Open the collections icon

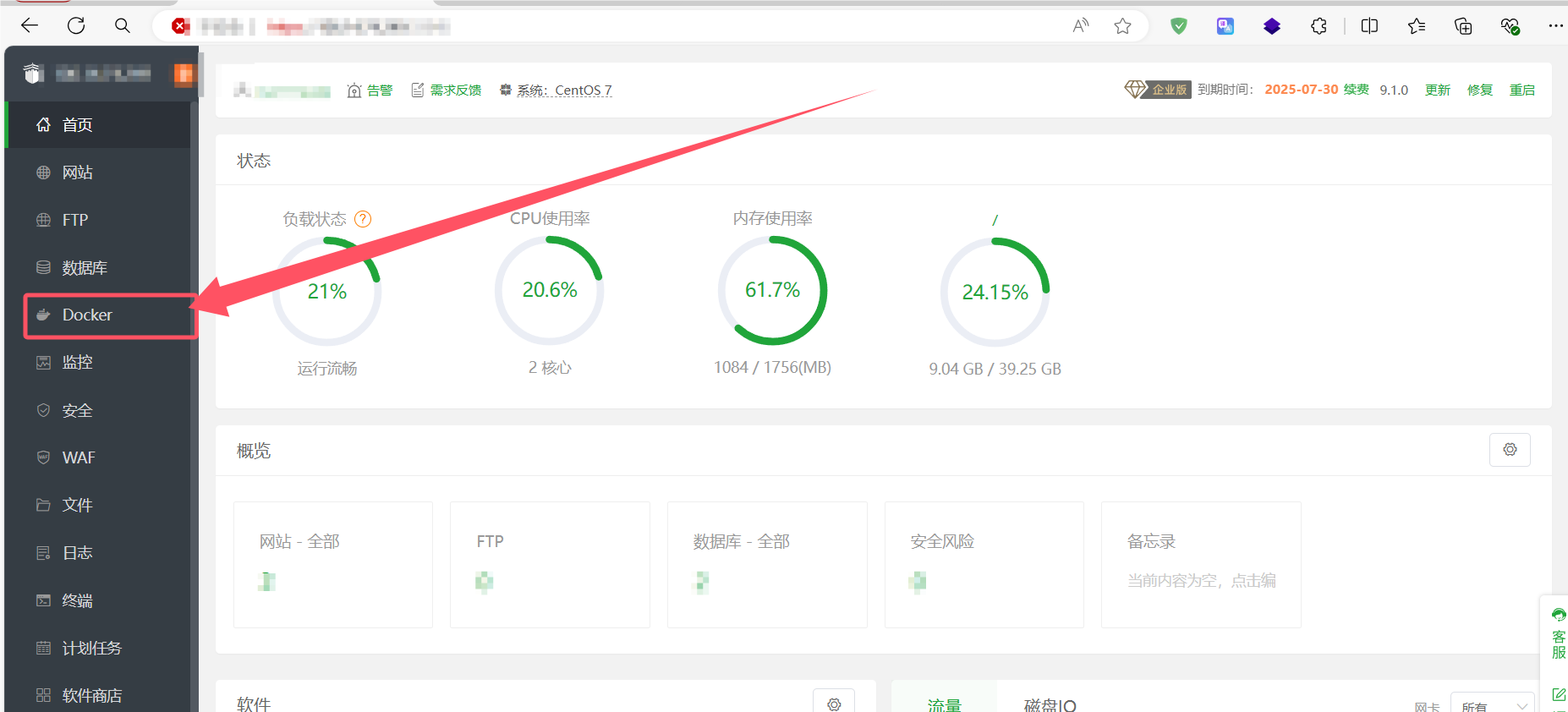(1463, 26)
